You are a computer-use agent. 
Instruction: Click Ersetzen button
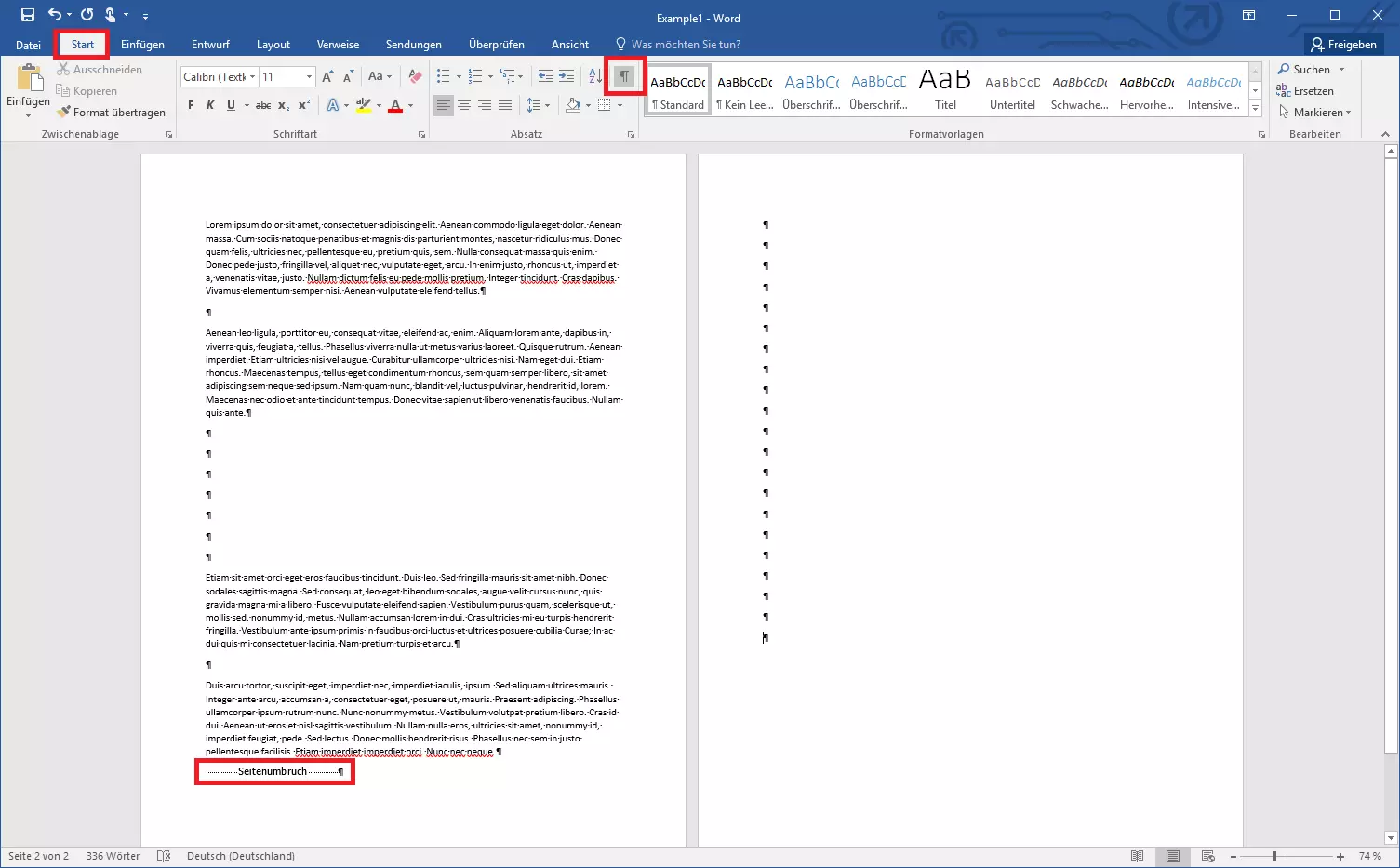[1305, 91]
